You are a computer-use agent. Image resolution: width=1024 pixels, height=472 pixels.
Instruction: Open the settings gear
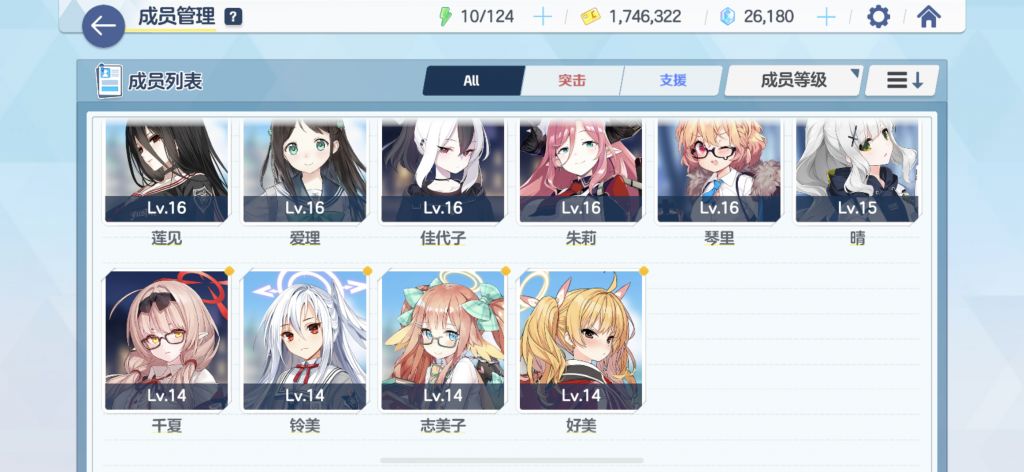(878, 17)
